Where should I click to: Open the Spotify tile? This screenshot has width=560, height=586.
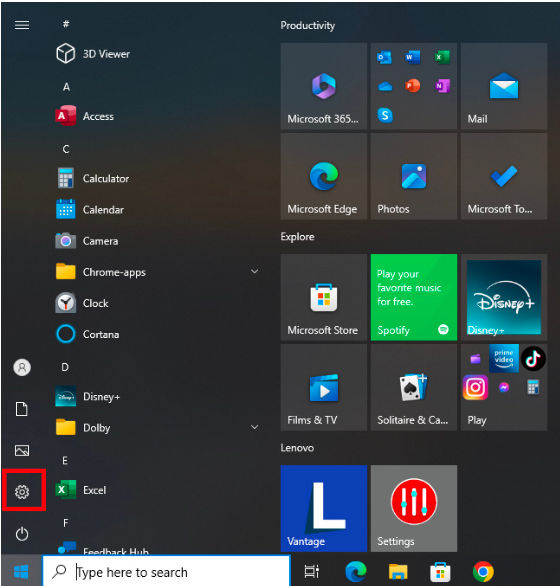pos(414,297)
